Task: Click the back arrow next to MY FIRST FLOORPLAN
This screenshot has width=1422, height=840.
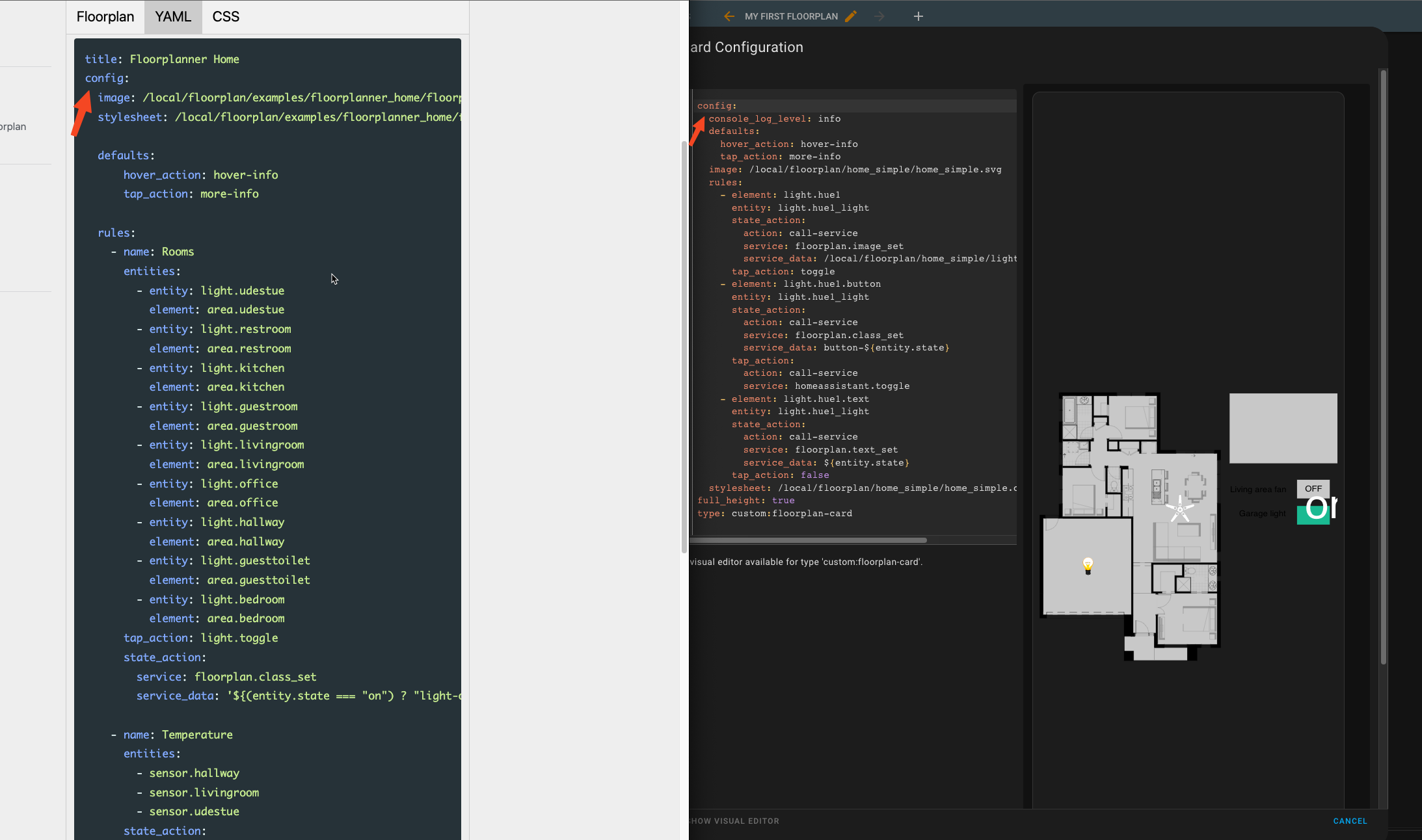Action: click(729, 16)
